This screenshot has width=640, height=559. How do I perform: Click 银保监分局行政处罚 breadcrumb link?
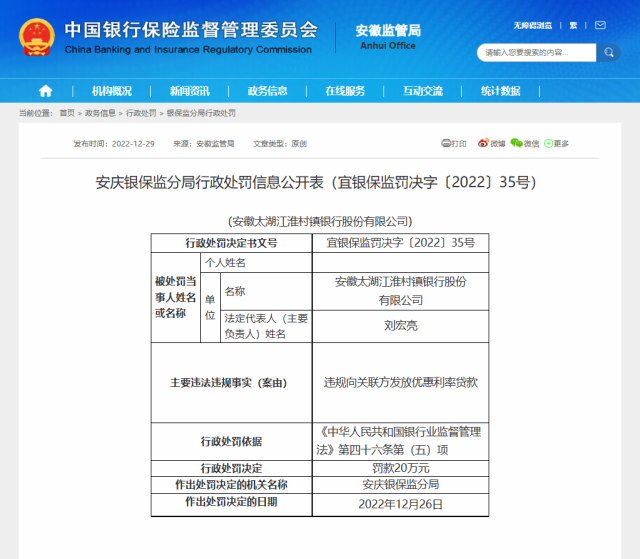[201, 113]
